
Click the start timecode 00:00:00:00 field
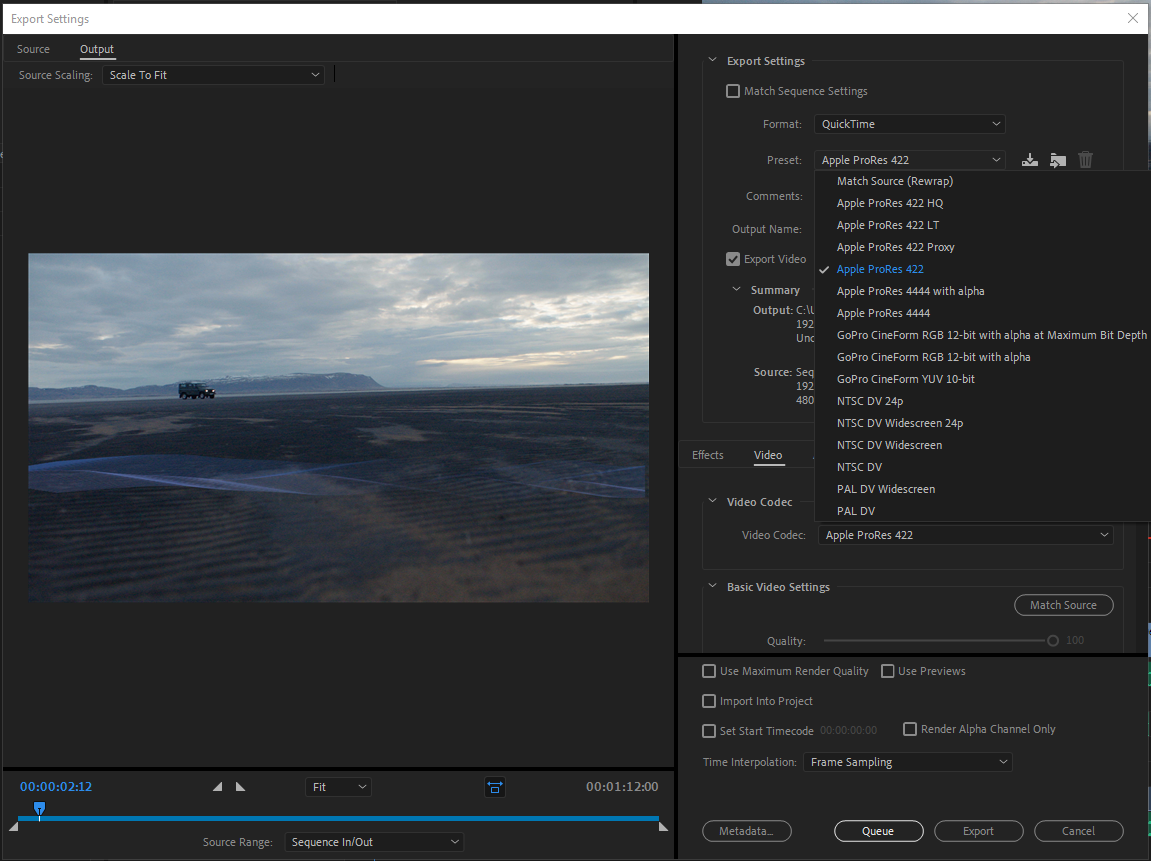(x=849, y=730)
